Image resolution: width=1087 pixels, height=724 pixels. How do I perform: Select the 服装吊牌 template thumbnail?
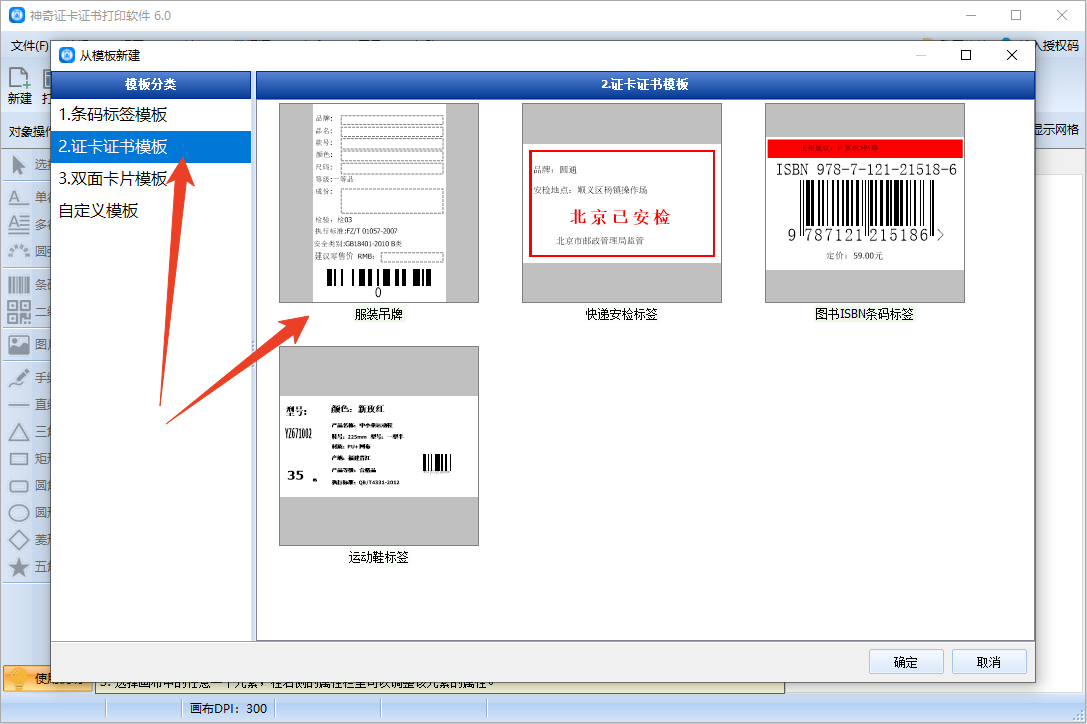pos(379,203)
